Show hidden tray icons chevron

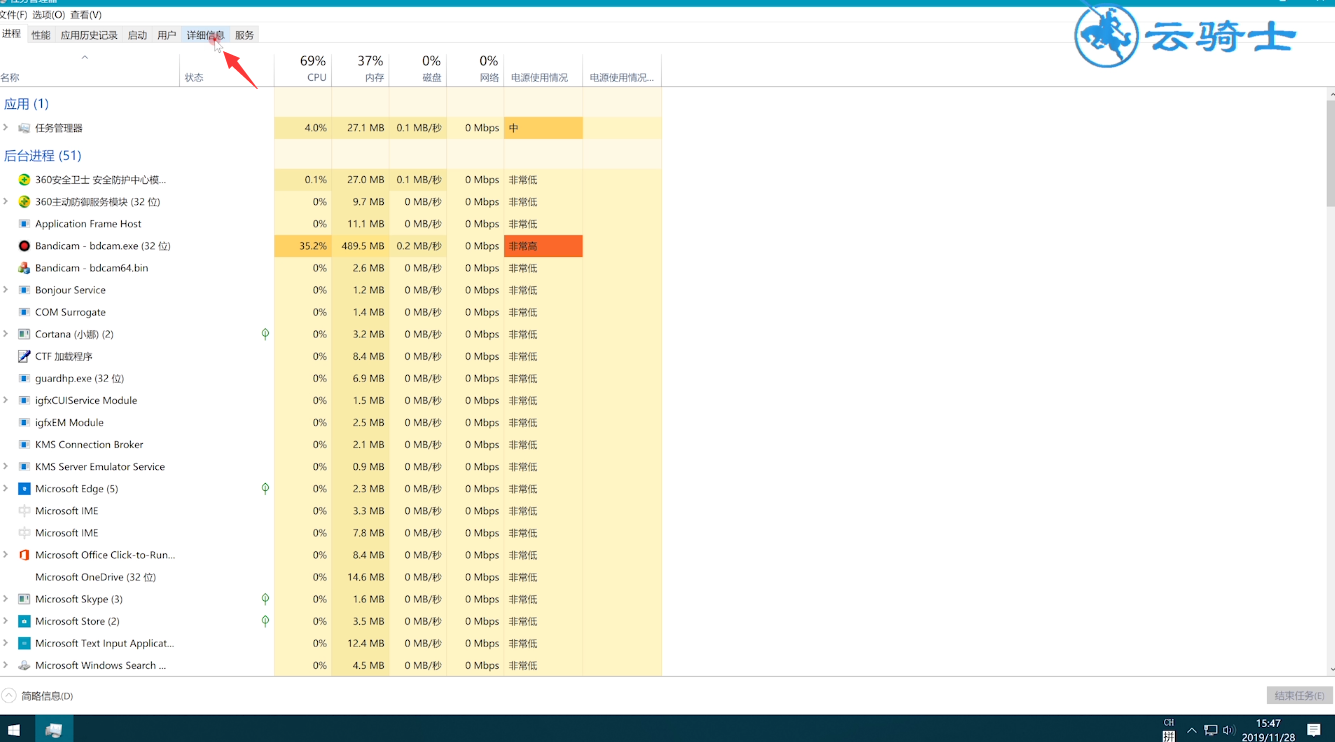coord(1191,730)
